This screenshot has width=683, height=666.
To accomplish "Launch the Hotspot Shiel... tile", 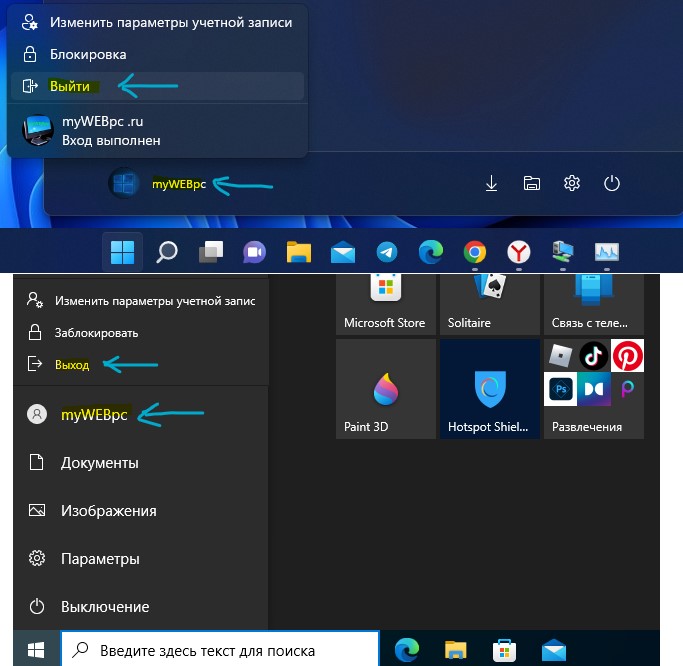I will coord(490,389).
